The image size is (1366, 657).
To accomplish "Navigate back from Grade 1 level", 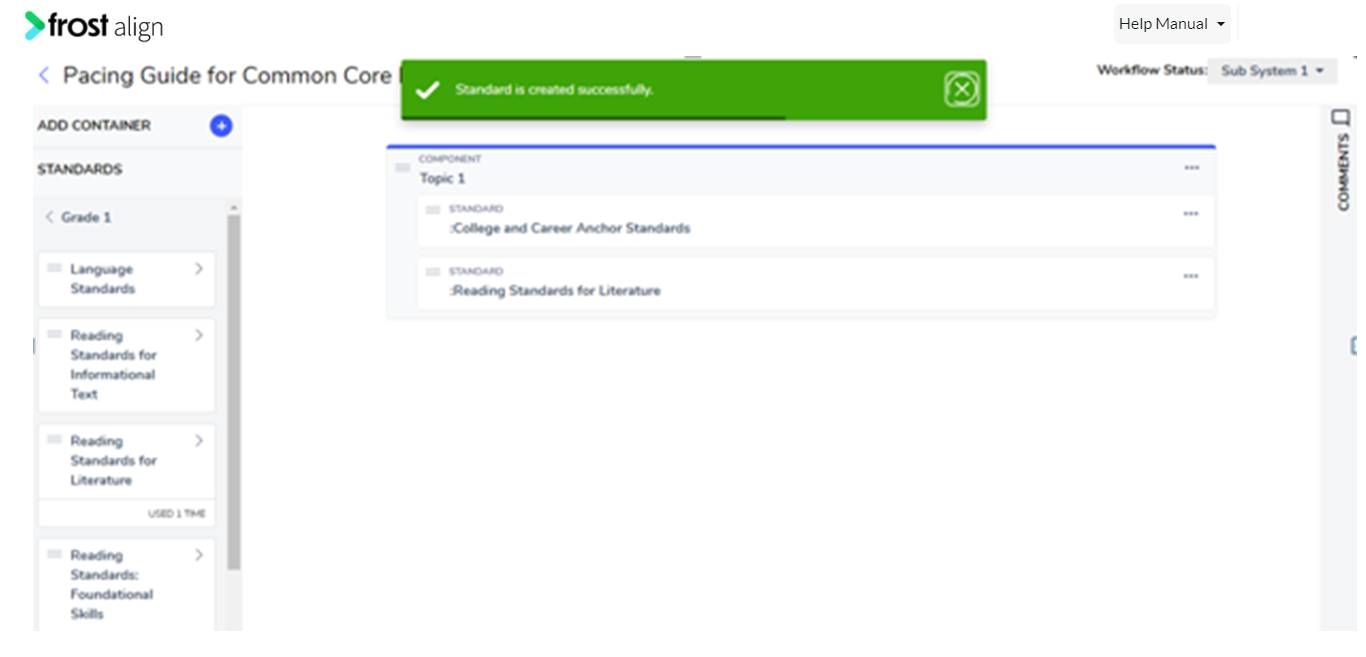I will click(x=49, y=217).
